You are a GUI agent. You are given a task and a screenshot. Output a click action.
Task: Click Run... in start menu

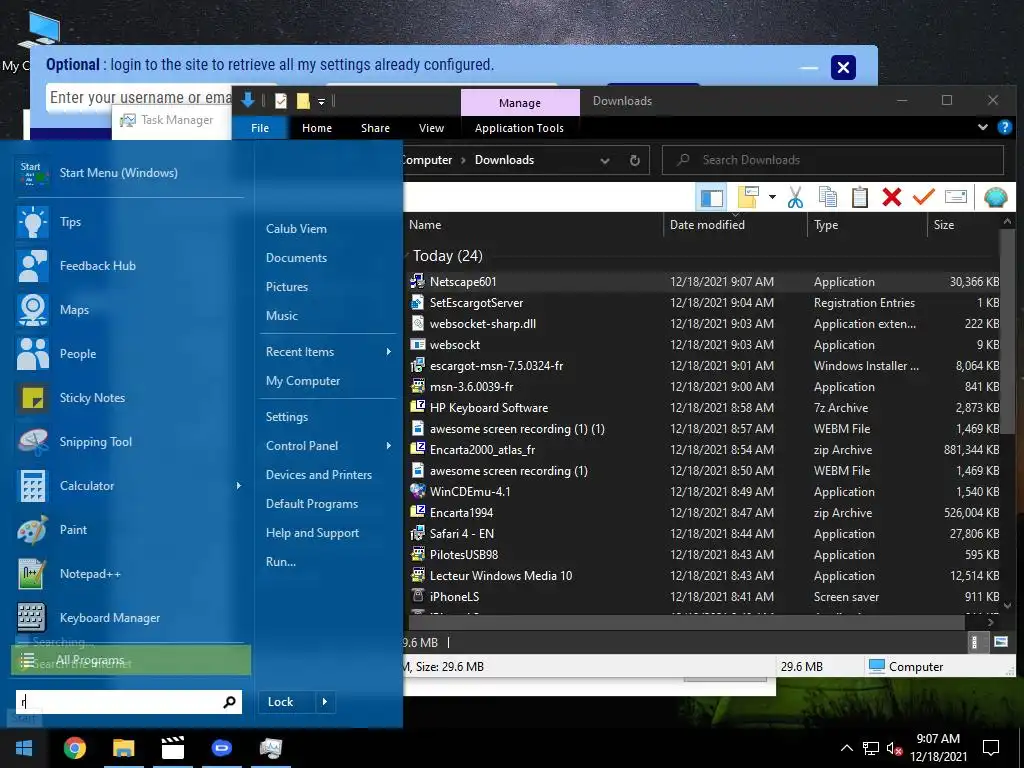[281, 562]
